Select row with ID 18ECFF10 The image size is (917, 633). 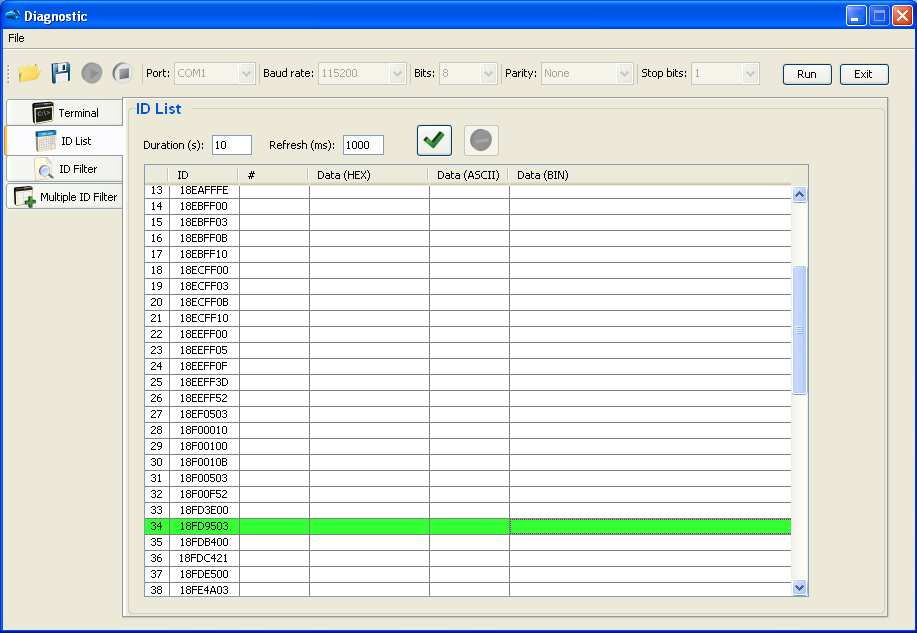point(468,318)
